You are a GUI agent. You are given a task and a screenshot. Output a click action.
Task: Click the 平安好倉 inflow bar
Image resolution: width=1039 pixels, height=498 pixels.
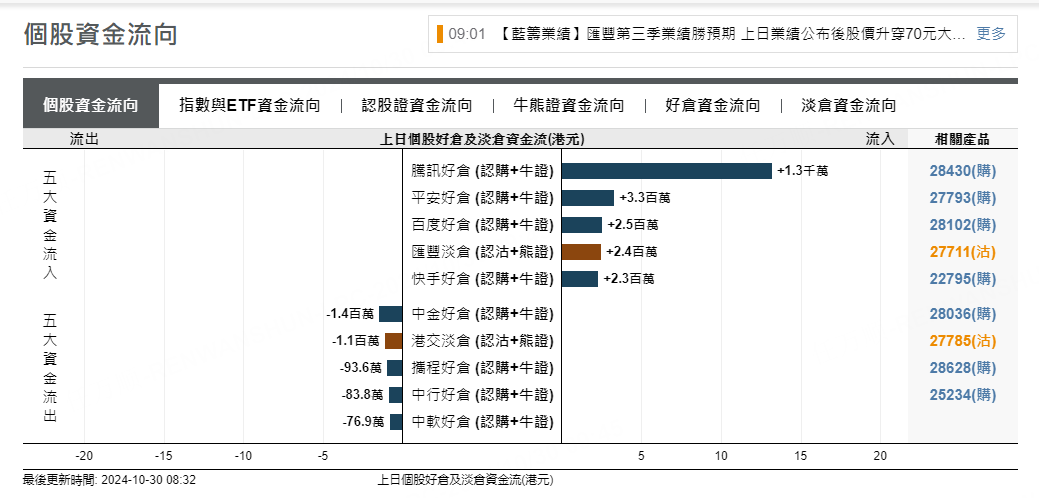tap(588, 197)
